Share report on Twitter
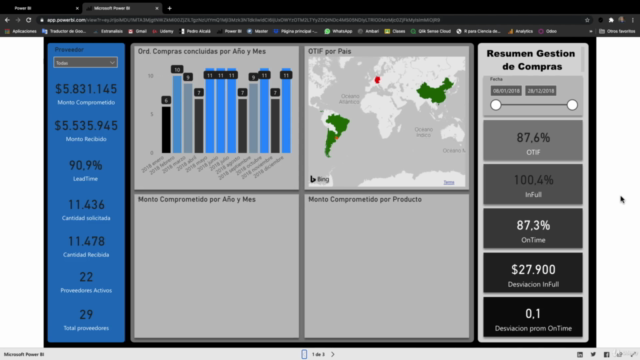The image size is (640, 360). [593, 354]
